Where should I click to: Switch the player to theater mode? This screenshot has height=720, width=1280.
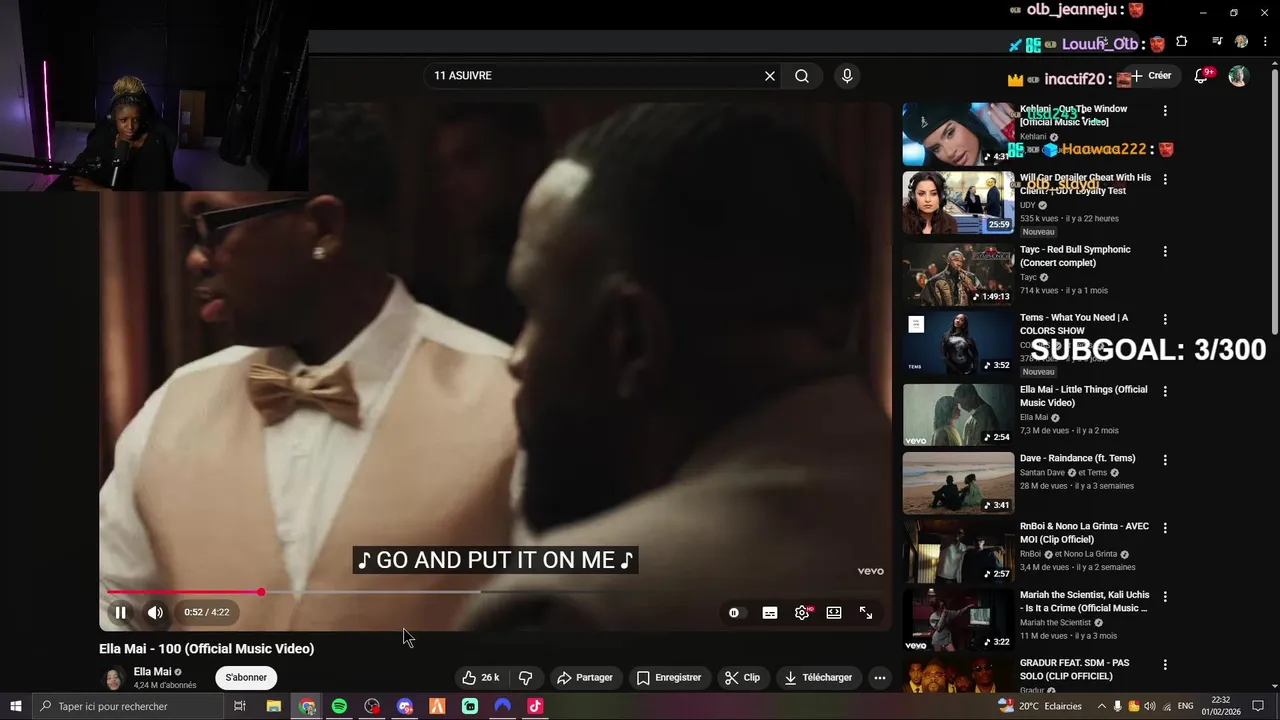[x=834, y=613]
